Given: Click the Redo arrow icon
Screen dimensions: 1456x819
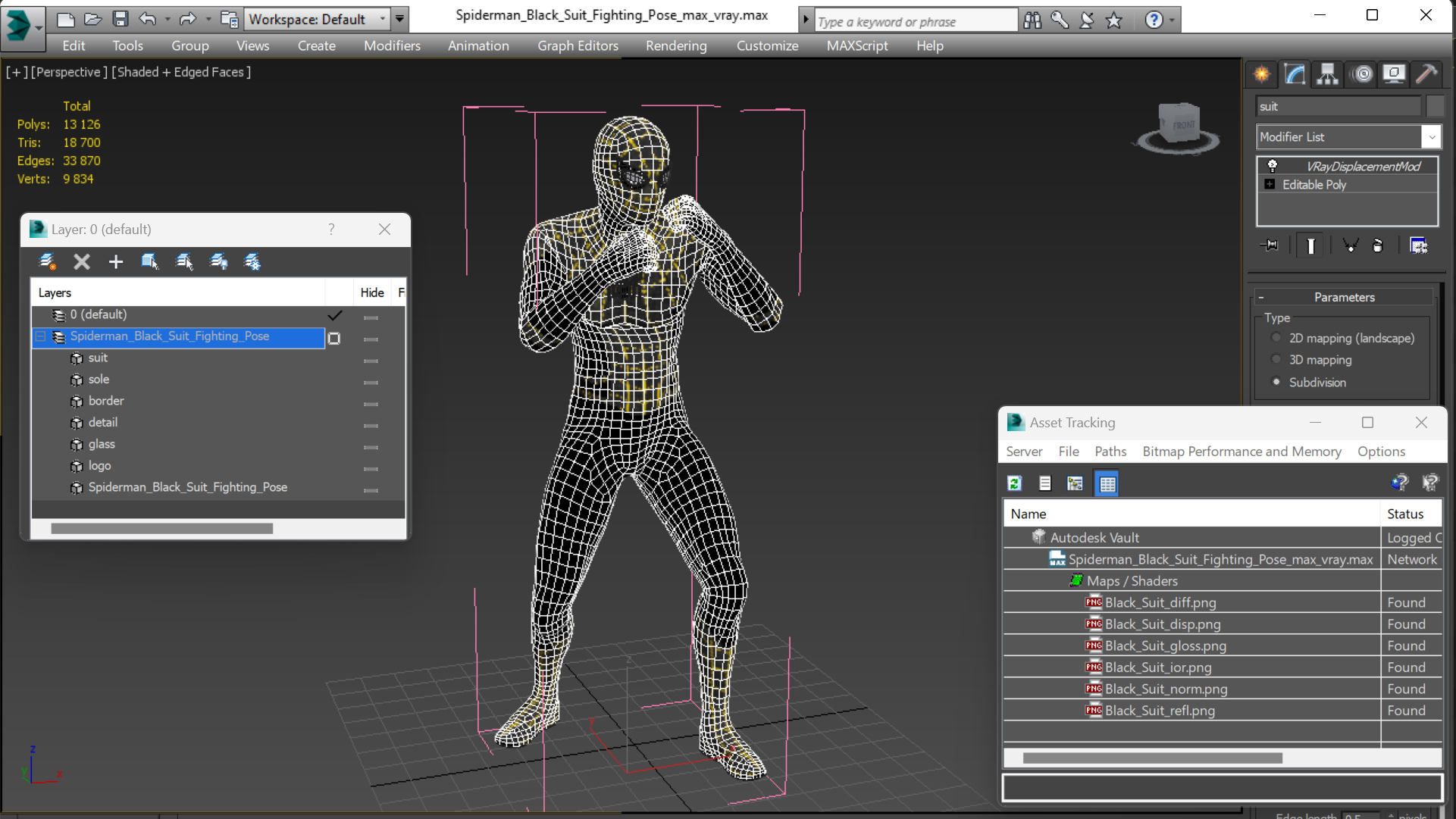Looking at the screenshot, I should (186, 19).
